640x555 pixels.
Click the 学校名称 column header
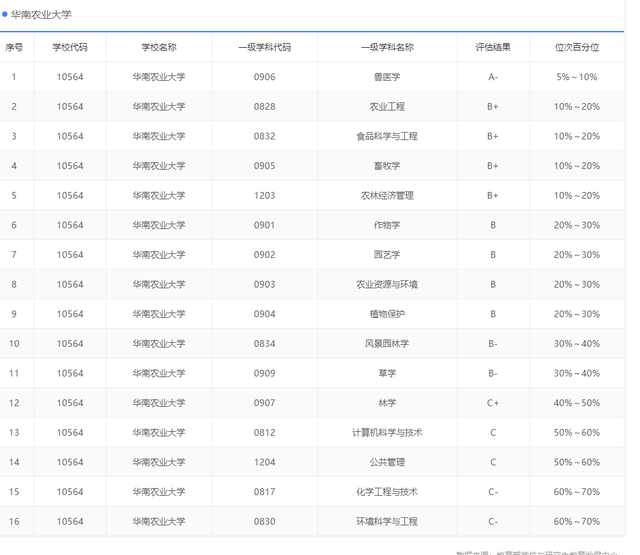pyautogui.click(x=159, y=47)
